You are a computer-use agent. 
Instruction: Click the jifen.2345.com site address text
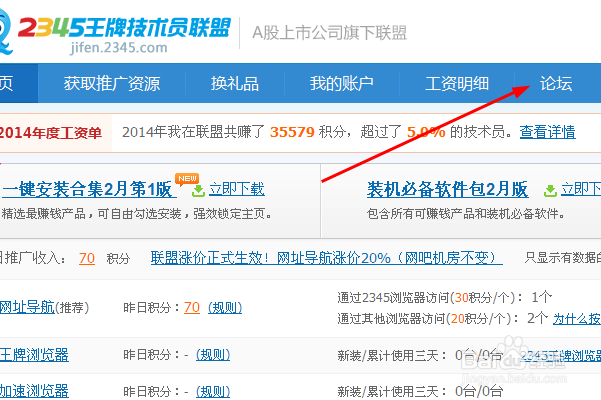(x=118, y=48)
